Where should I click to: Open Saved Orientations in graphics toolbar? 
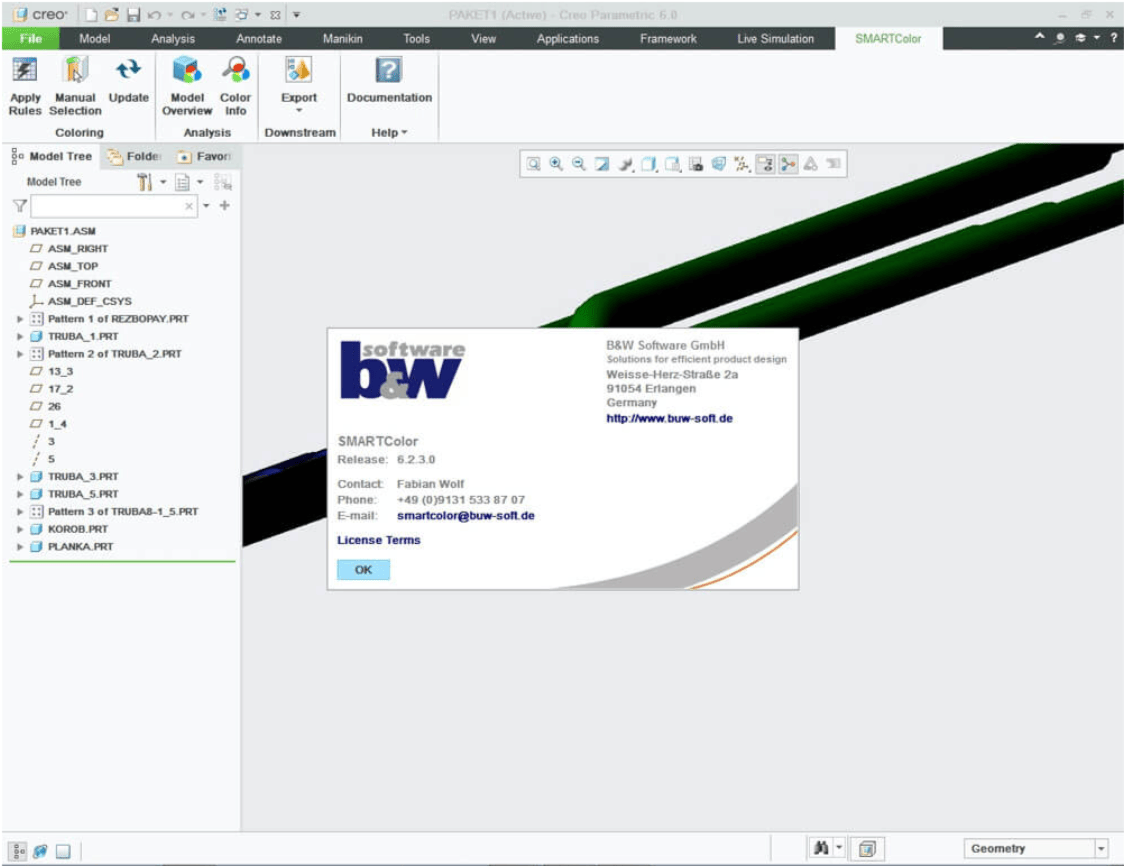pyautogui.click(x=672, y=164)
